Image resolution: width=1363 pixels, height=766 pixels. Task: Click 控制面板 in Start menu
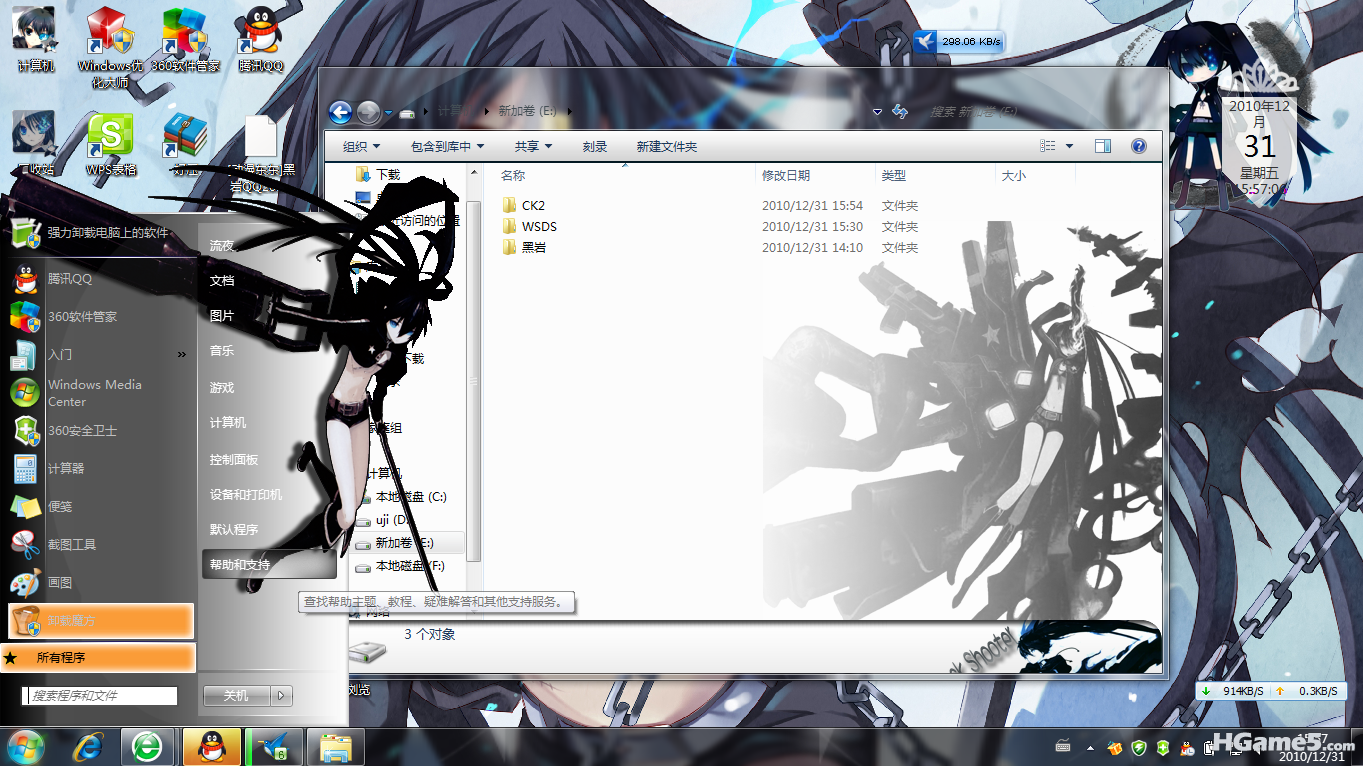(x=234, y=460)
